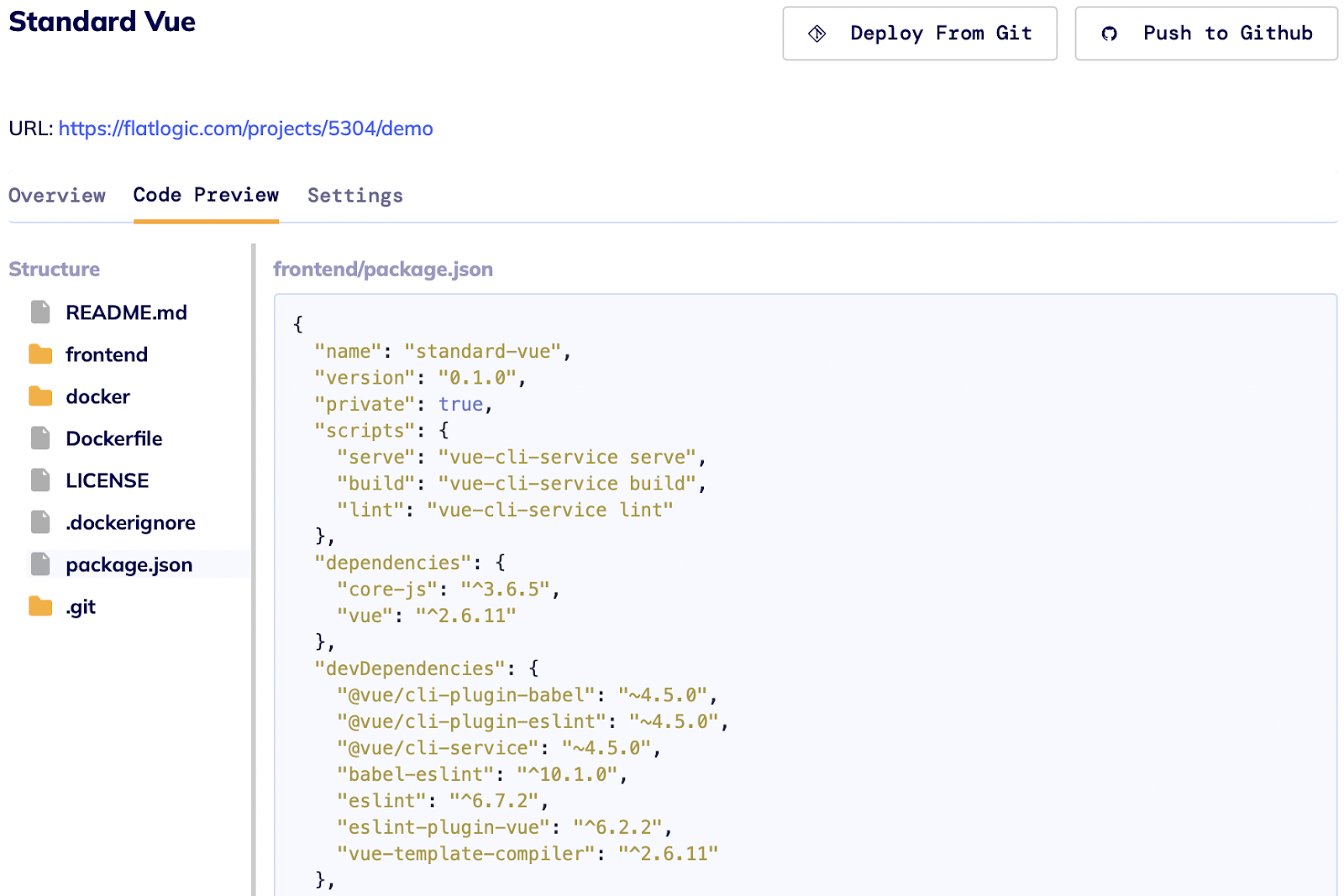Expand the frontend folder entry
This screenshot has width=1344, height=896.
pos(107,354)
